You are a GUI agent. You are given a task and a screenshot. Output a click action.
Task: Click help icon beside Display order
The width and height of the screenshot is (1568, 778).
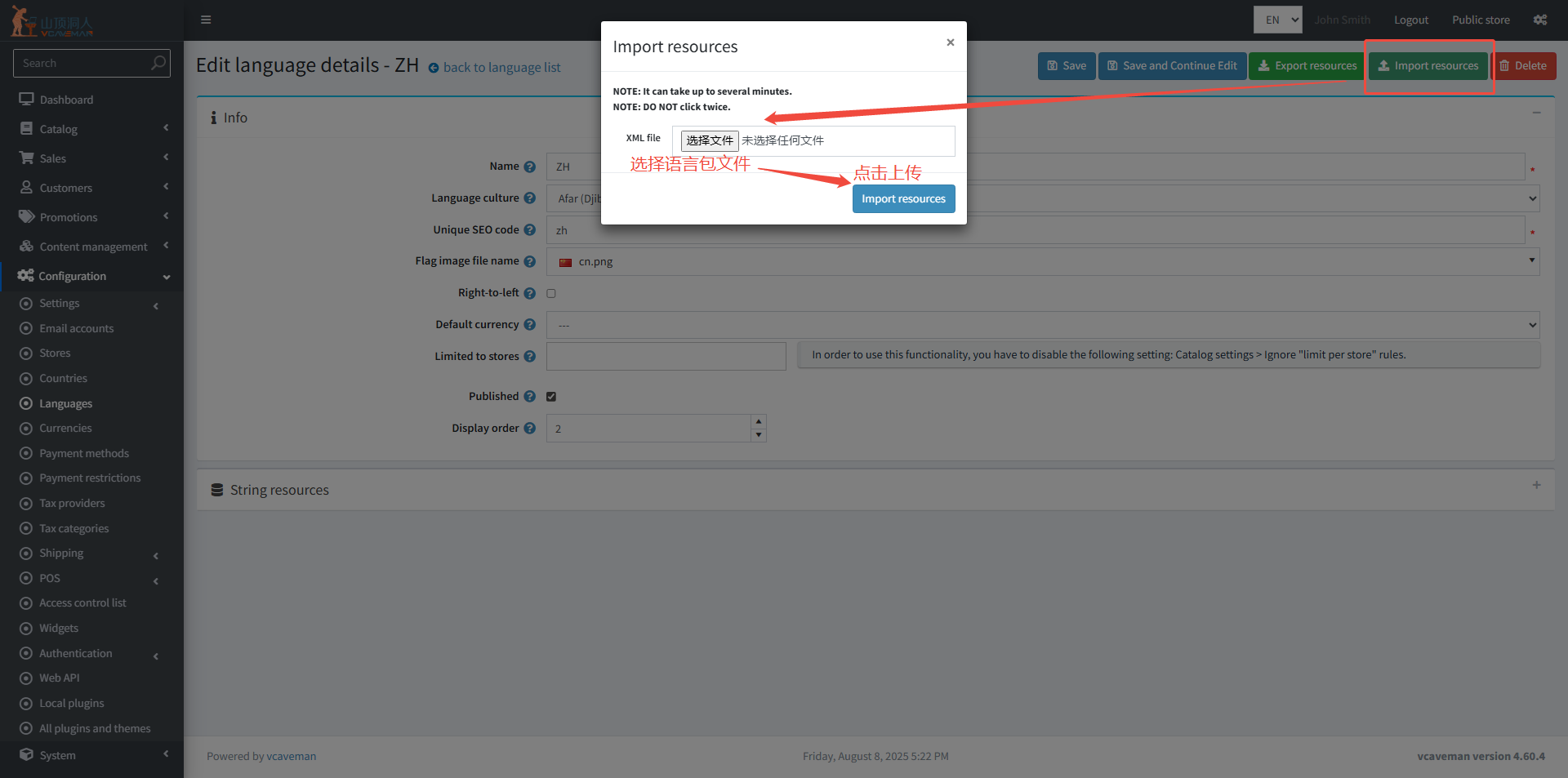(x=529, y=429)
